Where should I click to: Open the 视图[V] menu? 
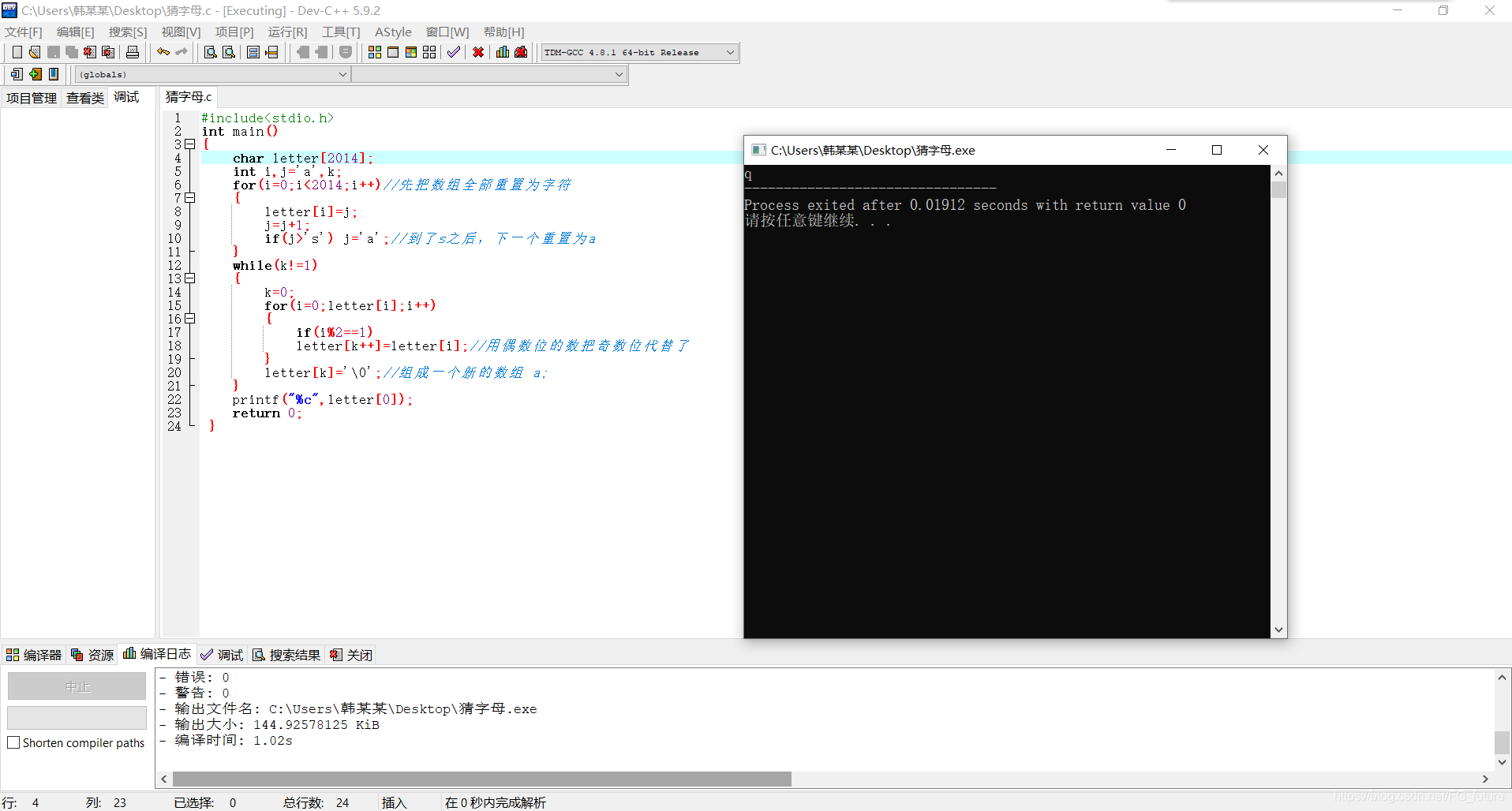[x=182, y=32]
